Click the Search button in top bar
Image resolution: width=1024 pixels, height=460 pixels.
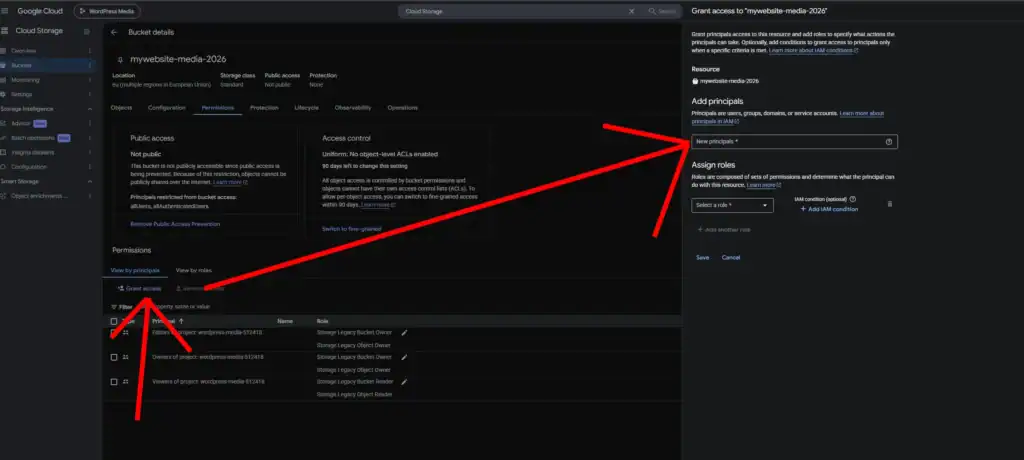click(662, 11)
